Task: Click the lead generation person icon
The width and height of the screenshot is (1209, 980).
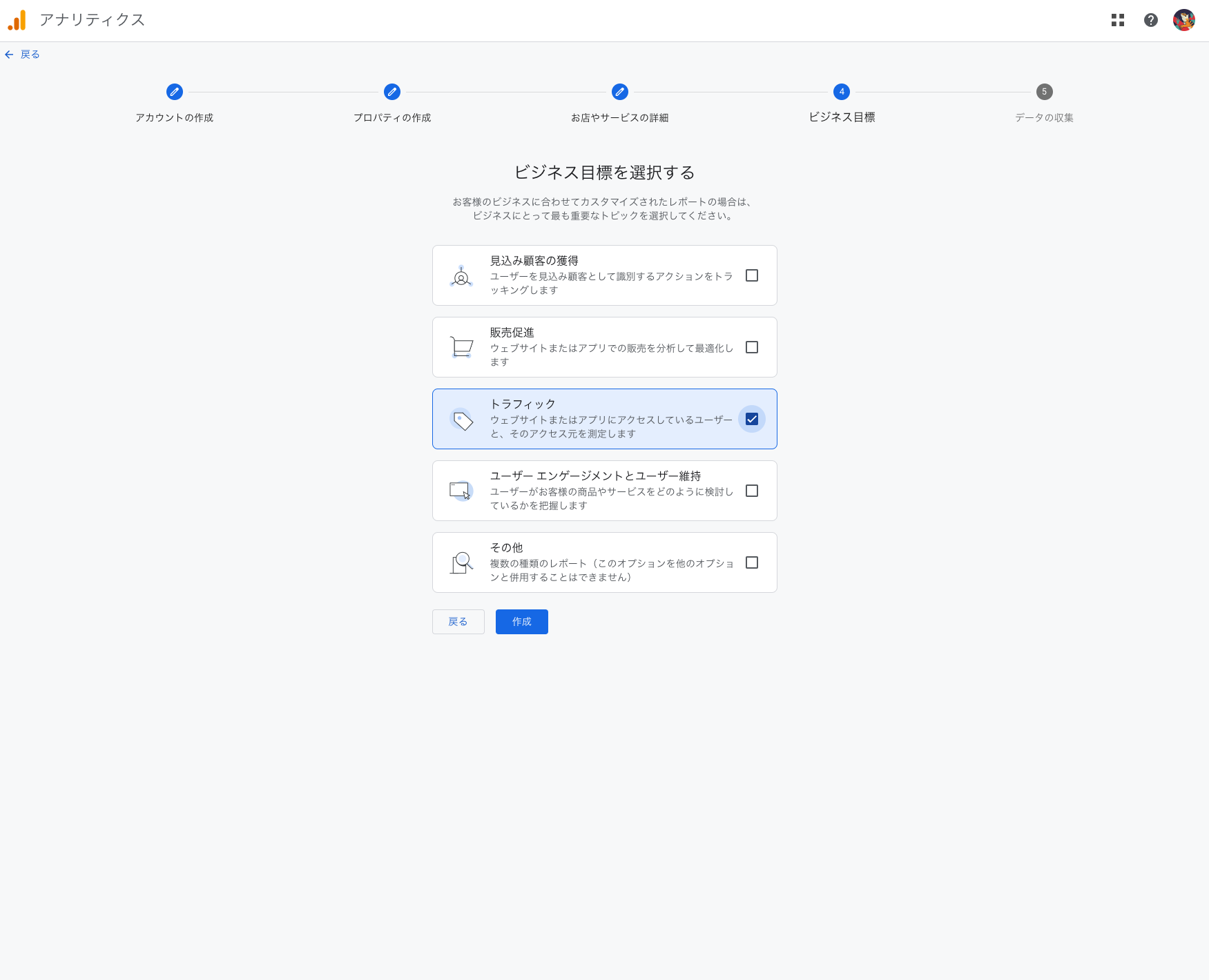Action: click(461, 275)
